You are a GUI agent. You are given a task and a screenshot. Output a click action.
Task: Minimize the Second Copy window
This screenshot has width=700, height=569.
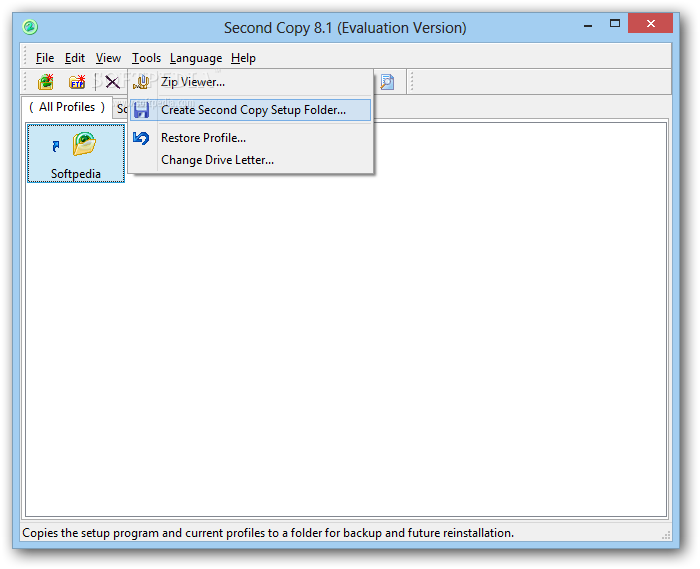[x=588, y=24]
